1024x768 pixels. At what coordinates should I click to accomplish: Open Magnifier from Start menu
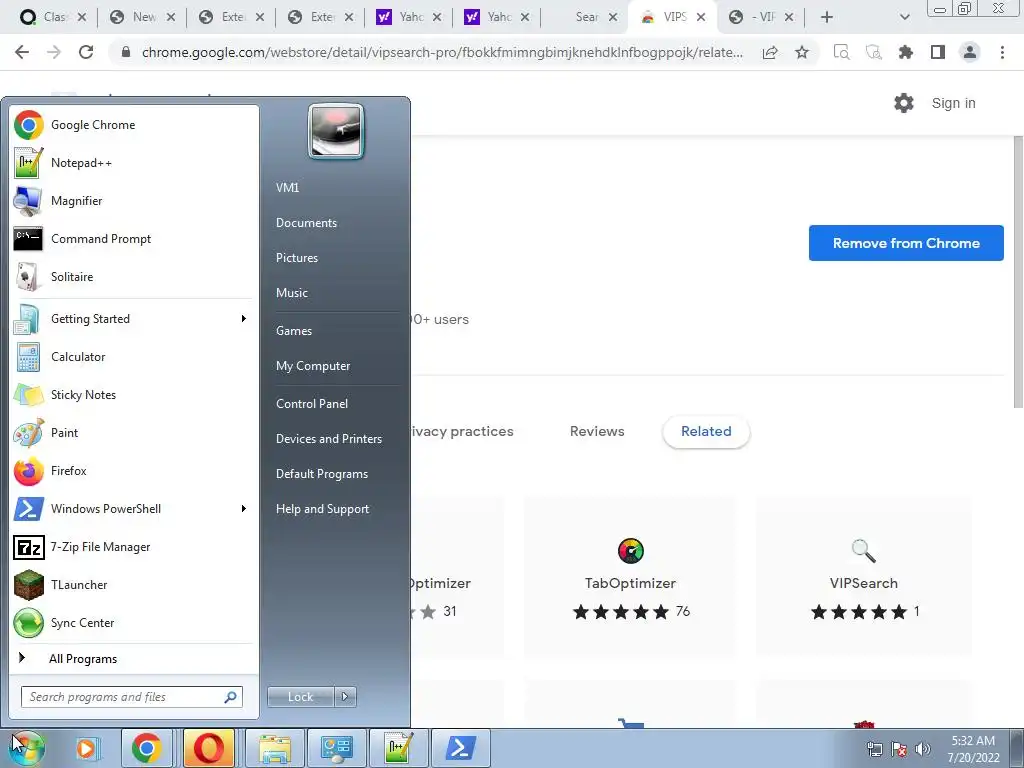134,200
